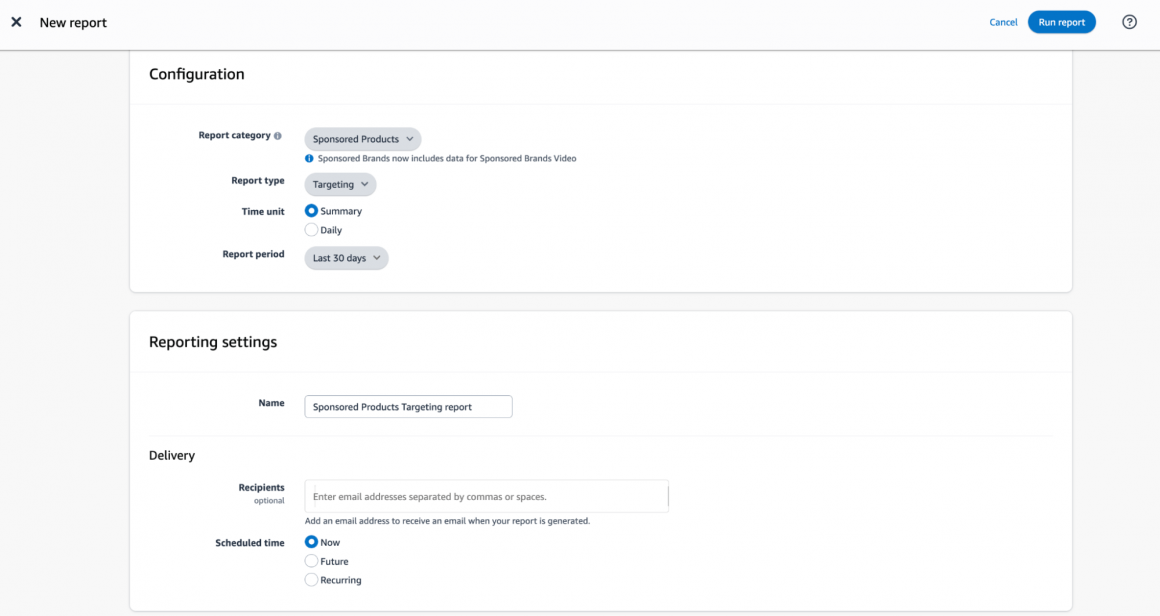Image resolution: width=1160 pixels, height=616 pixels.
Task: Set scheduled time to Now
Action: pyautogui.click(x=311, y=542)
